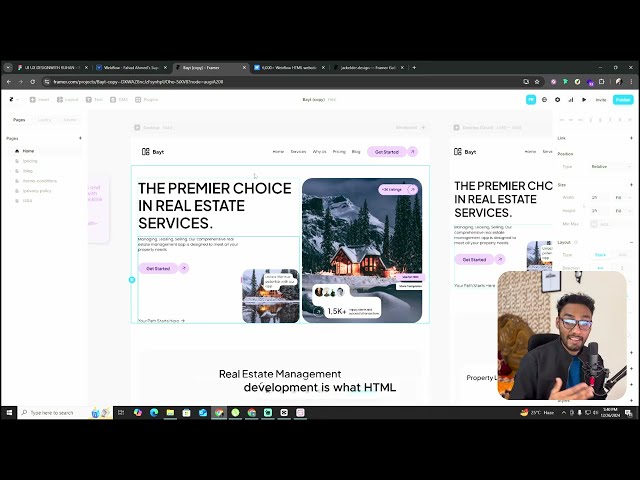This screenshot has height=480, width=640.
Task: Click the cyan avatar badge in toolbar
Action: point(531,100)
